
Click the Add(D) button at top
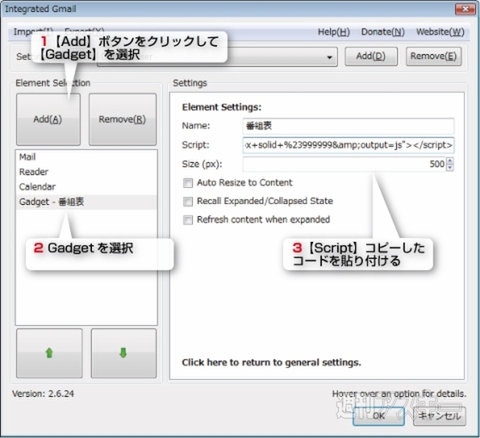(x=371, y=56)
